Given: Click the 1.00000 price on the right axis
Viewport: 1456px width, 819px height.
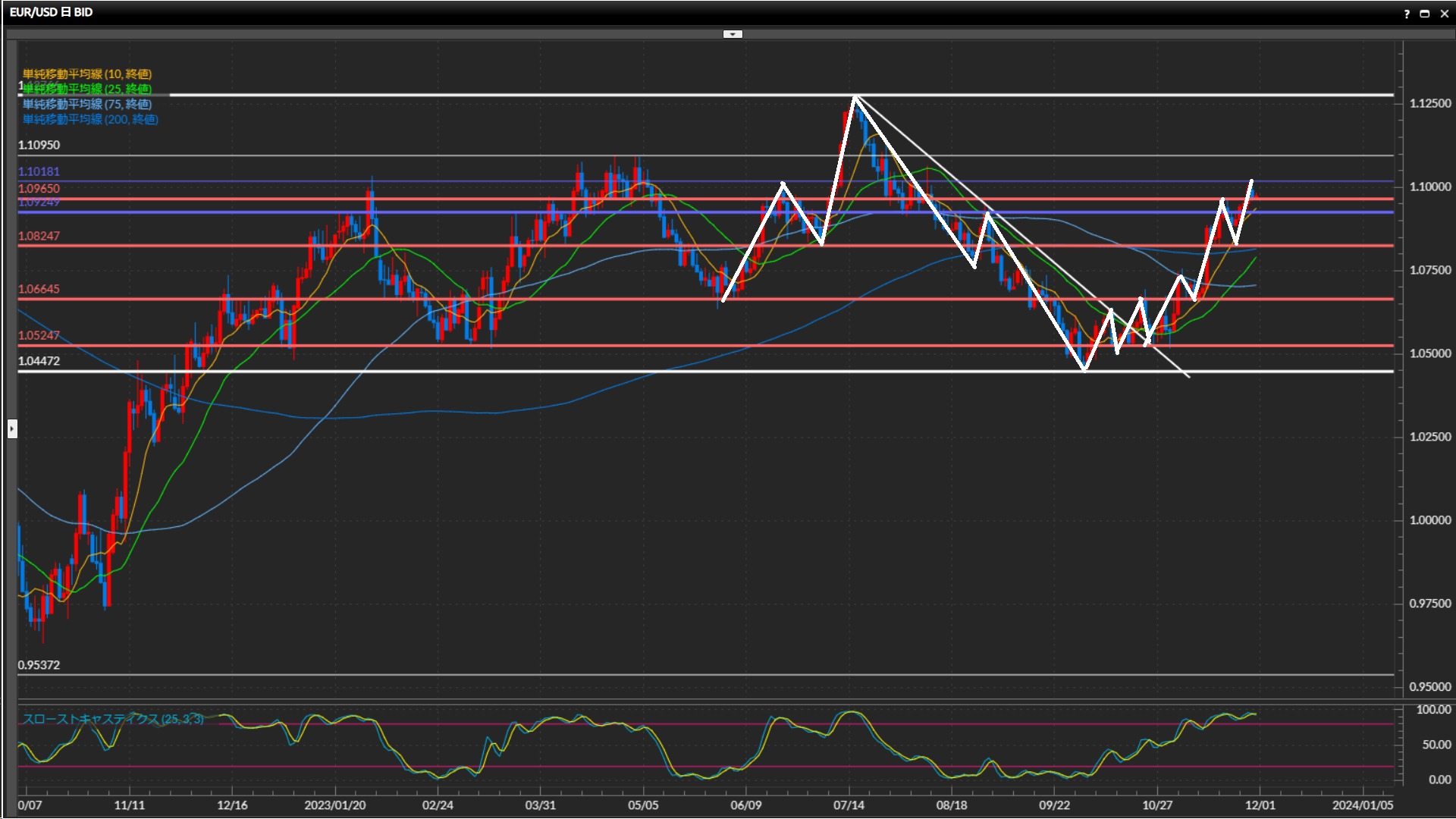Looking at the screenshot, I should coord(1429,520).
